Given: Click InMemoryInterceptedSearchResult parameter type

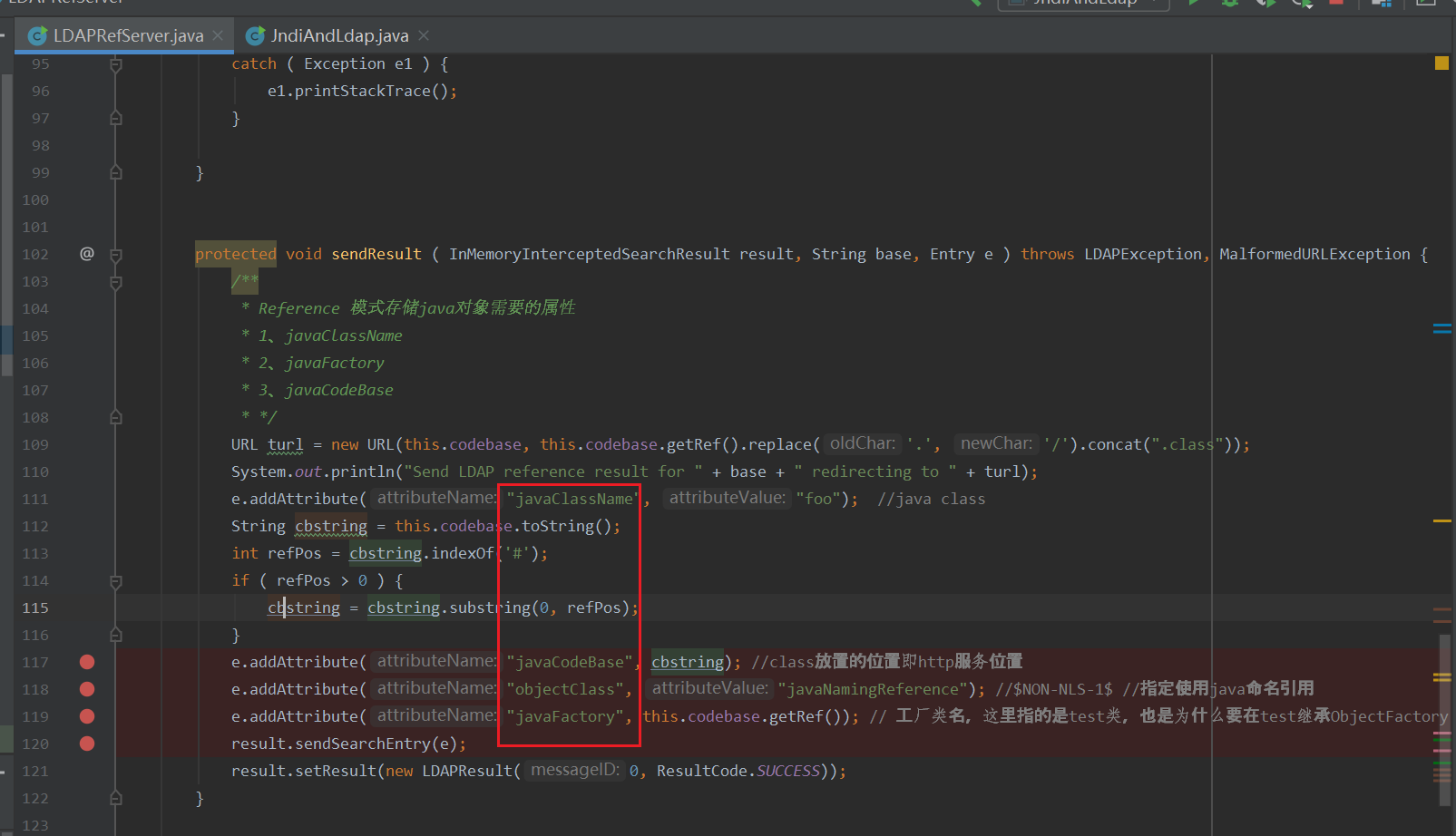Looking at the screenshot, I should pyautogui.click(x=589, y=254).
